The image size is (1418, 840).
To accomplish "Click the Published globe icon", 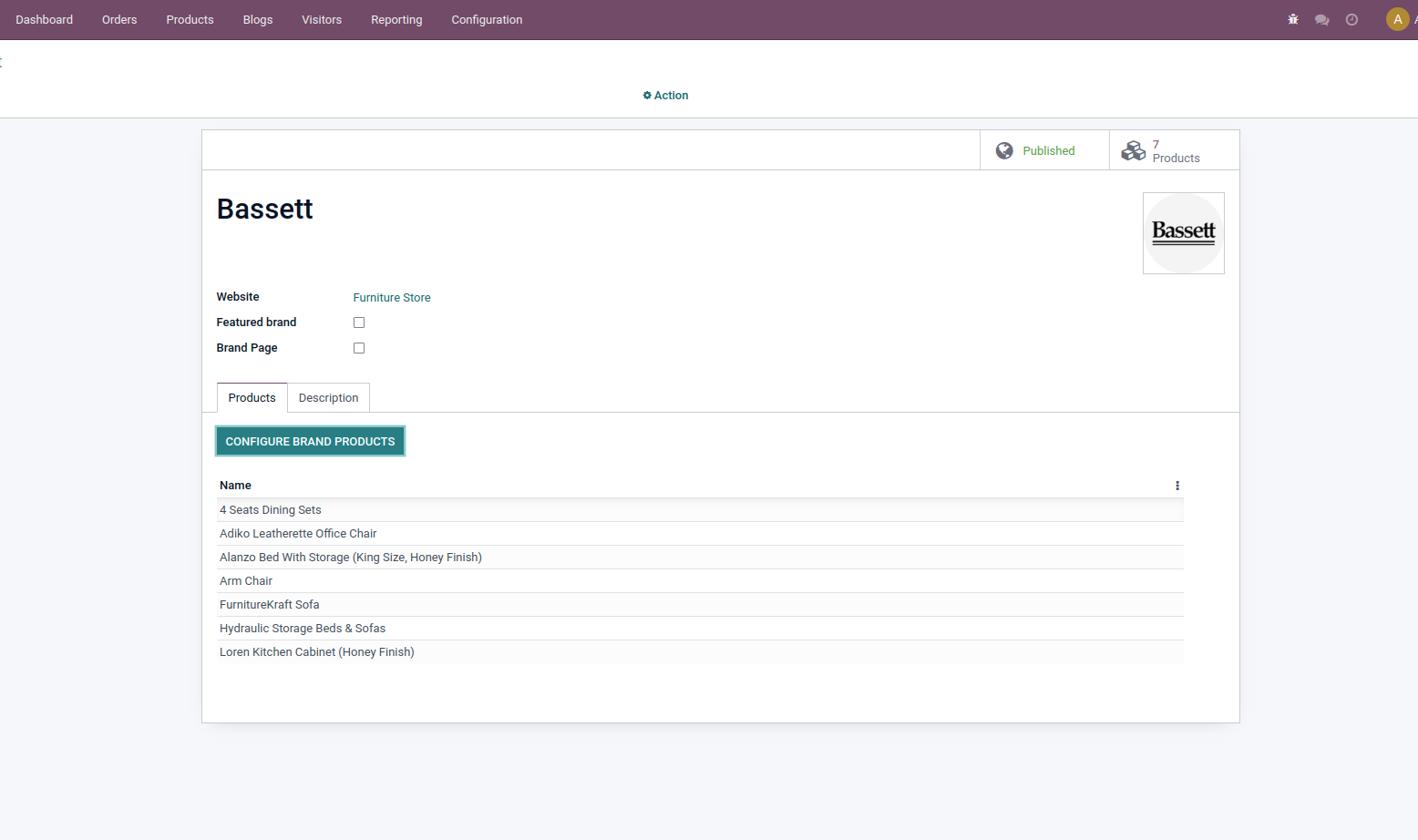I will click(1004, 150).
